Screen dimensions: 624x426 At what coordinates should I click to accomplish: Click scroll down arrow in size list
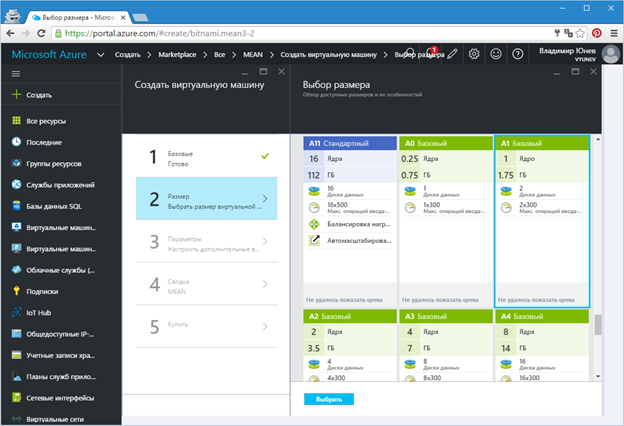[598, 376]
